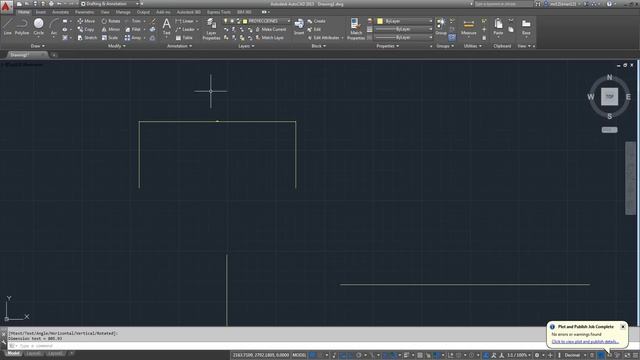Click Create block button
Screen dimensions: 640x360
pyautogui.click(x=316, y=21)
